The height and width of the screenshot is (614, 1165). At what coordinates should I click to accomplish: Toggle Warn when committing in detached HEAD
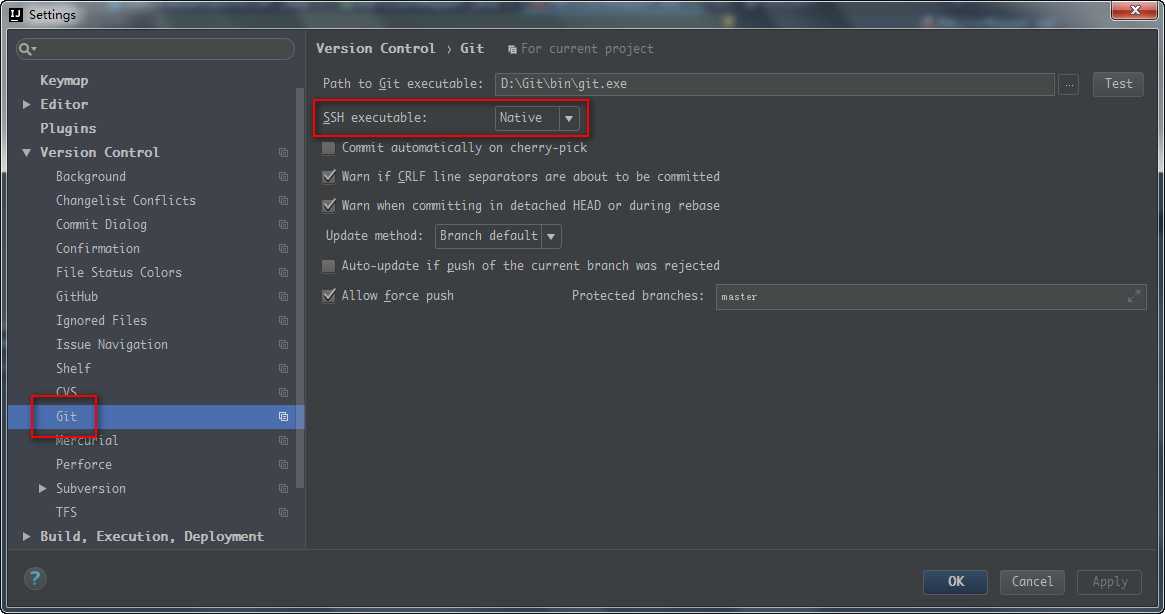click(328, 206)
